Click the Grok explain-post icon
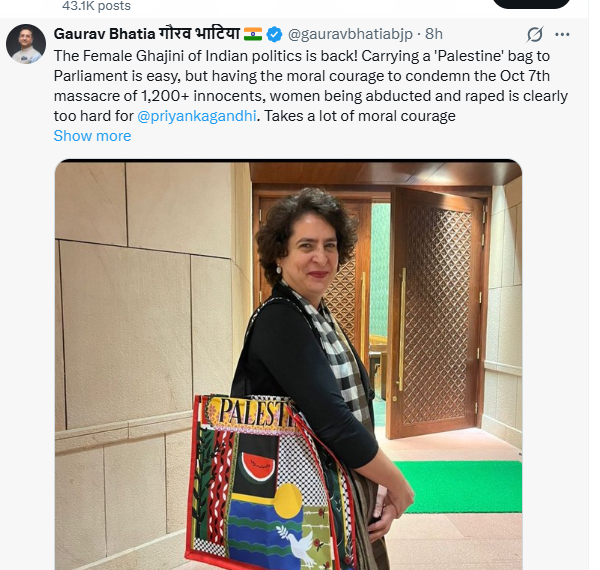 click(535, 34)
